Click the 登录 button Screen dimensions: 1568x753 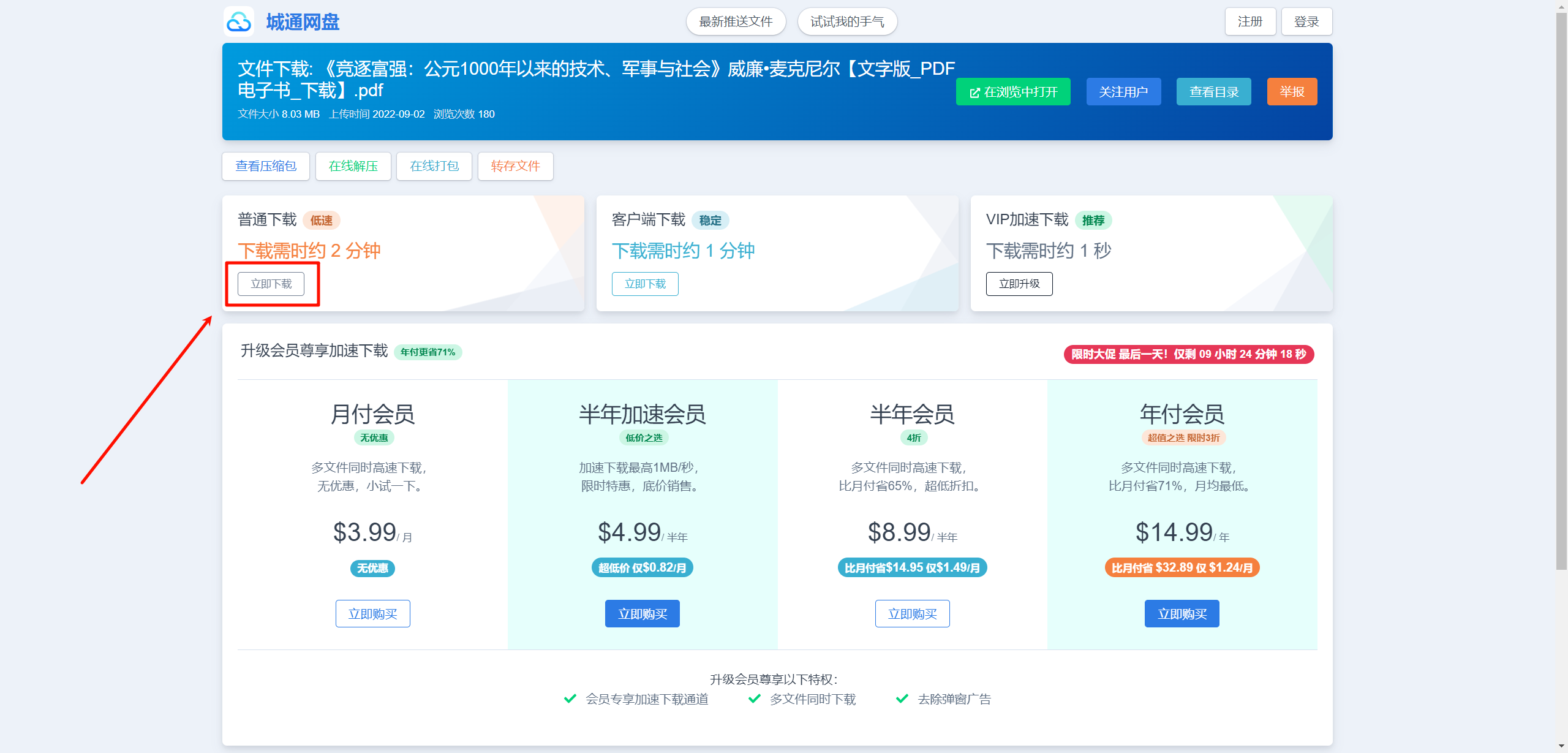click(x=1306, y=22)
